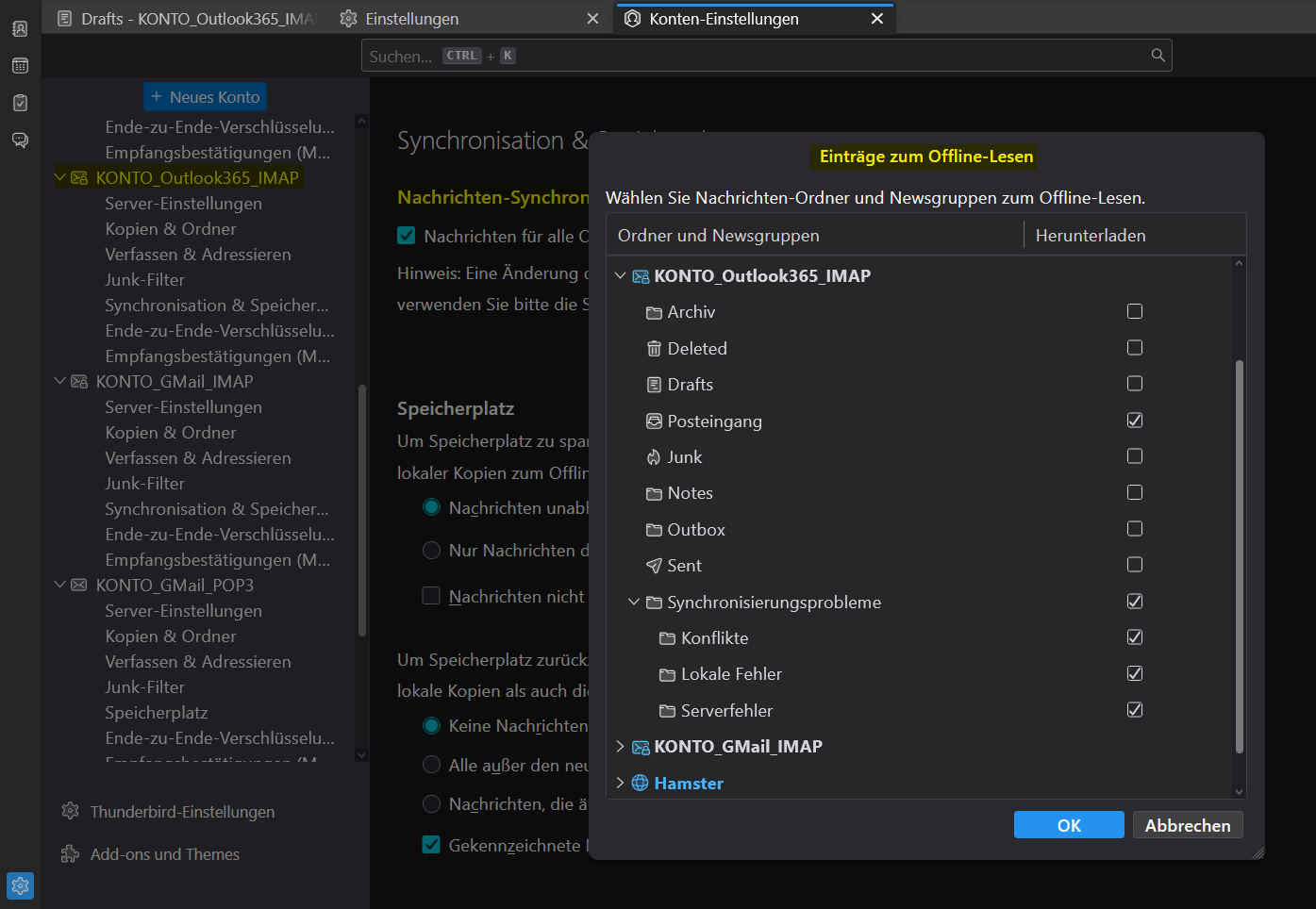Enable download for the Archiv folder
Viewport: 1316px width, 909px height.
click(1135, 311)
